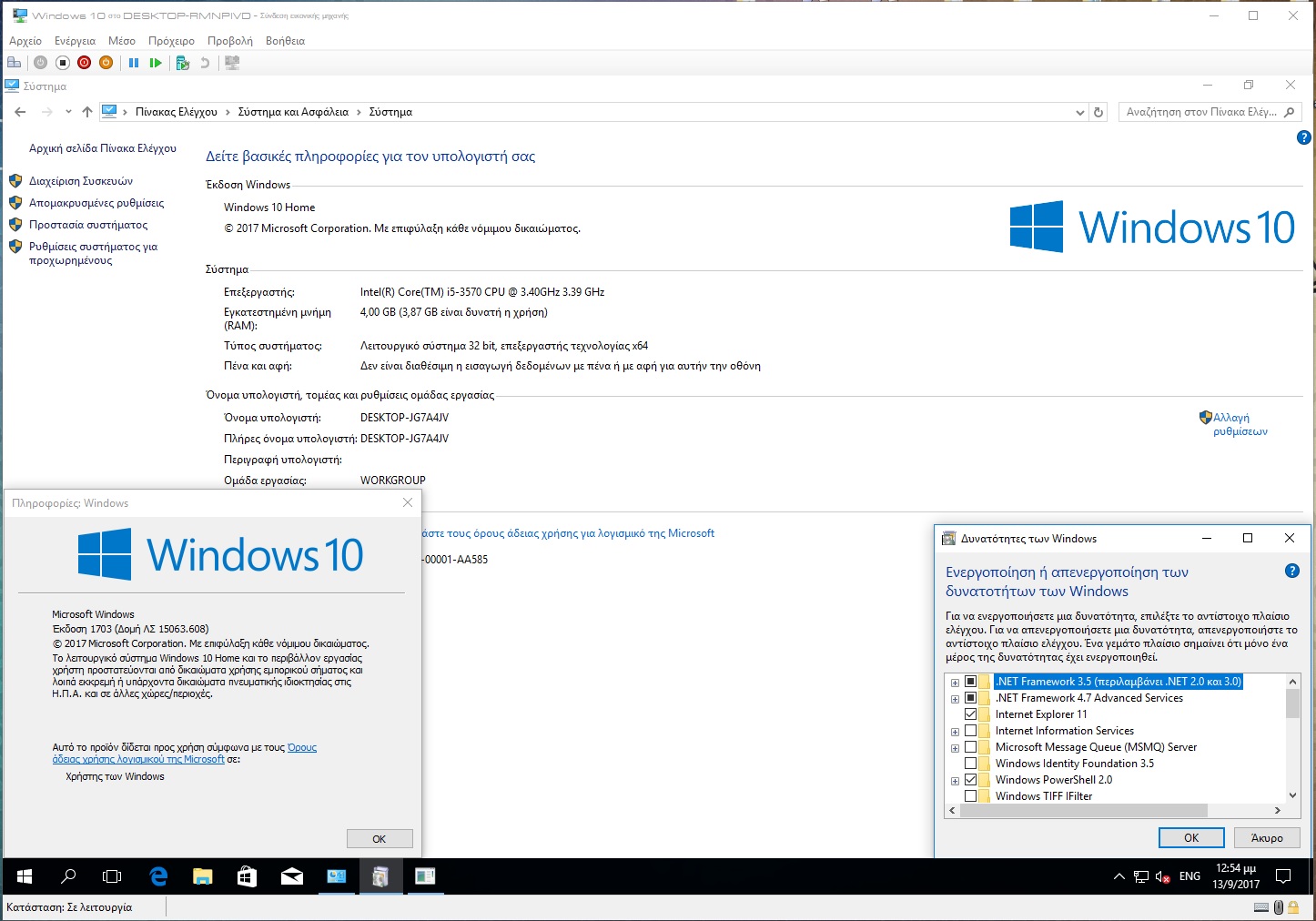This screenshot has width=1316, height=921.
Task: Click the Ctrl+Alt+Del toolbar icon
Action: click(x=14, y=63)
